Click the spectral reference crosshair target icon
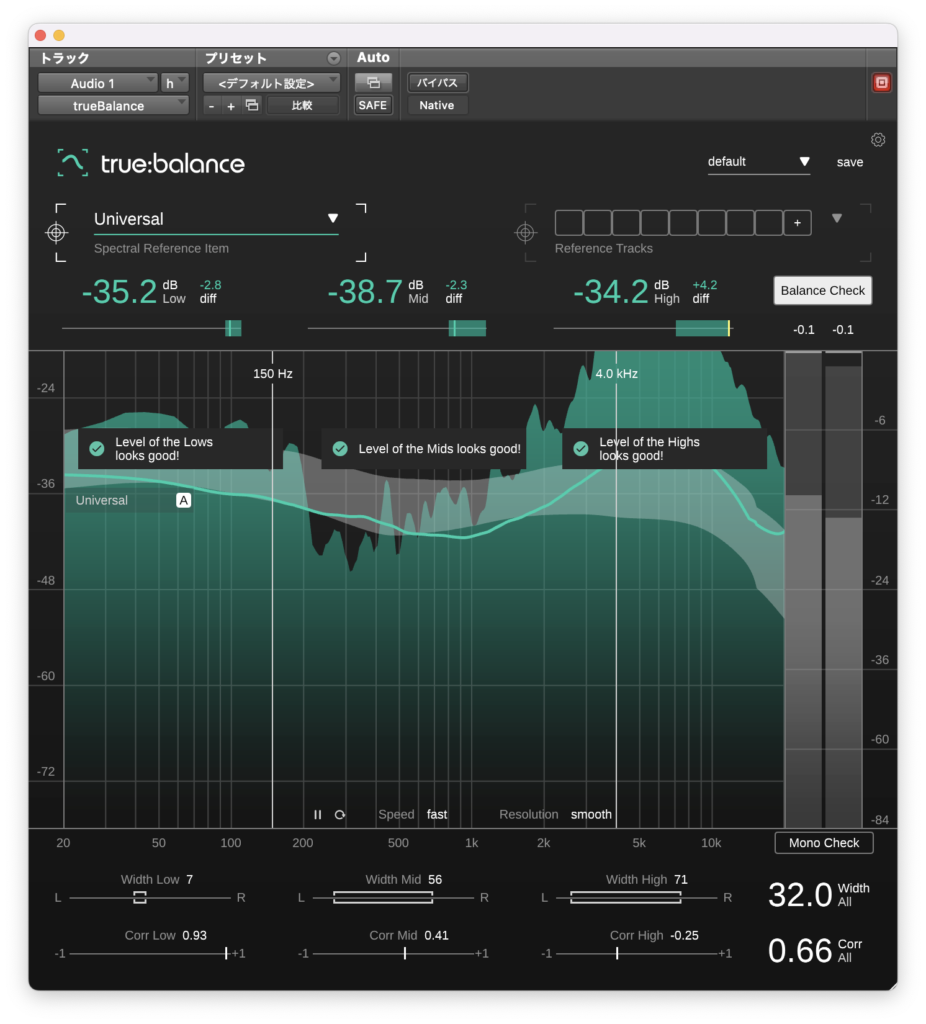Image resolution: width=926 pixels, height=1024 pixels. (x=57, y=232)
